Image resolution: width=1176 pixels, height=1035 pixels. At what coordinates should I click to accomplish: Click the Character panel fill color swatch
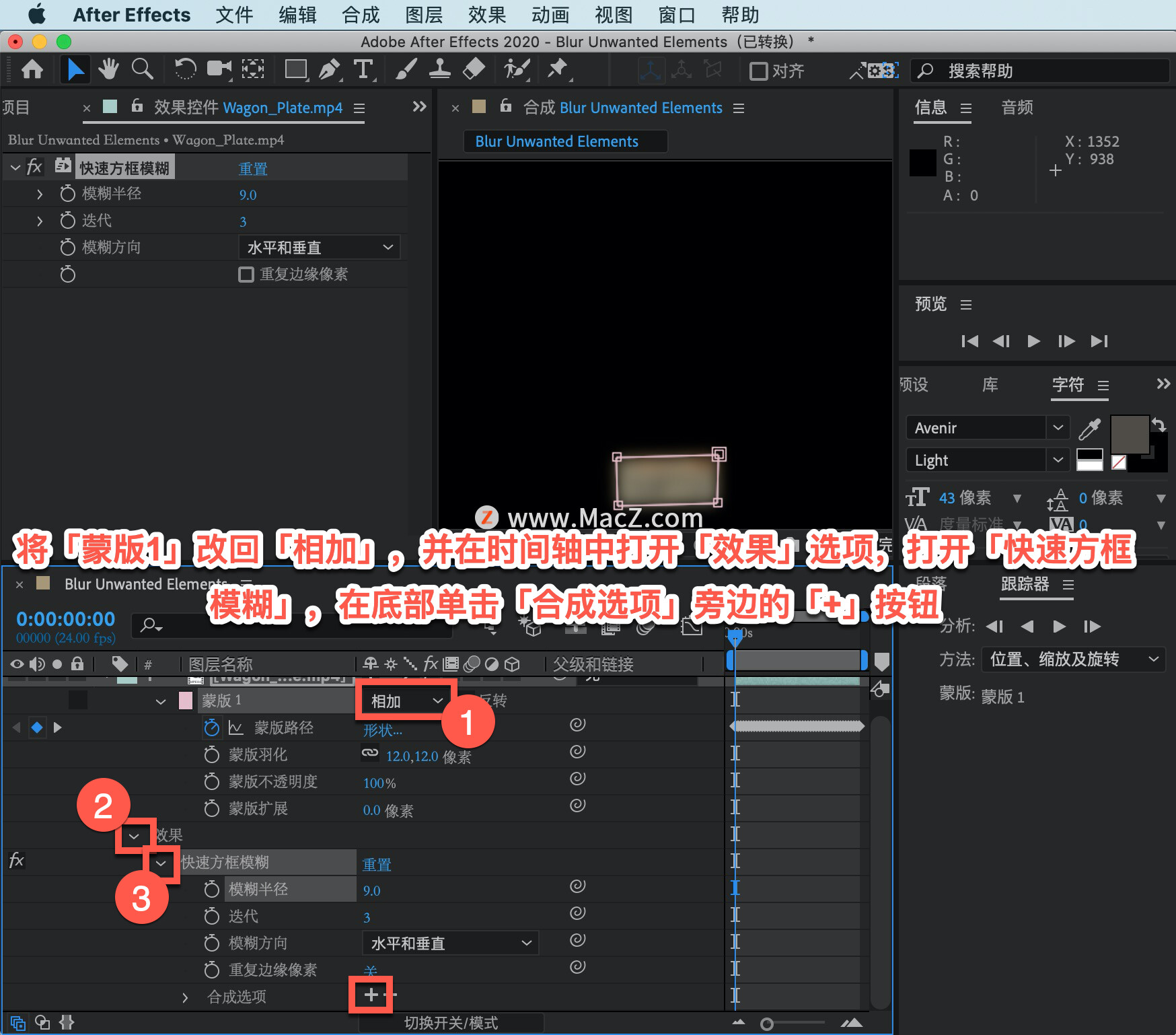[1130, 435]
